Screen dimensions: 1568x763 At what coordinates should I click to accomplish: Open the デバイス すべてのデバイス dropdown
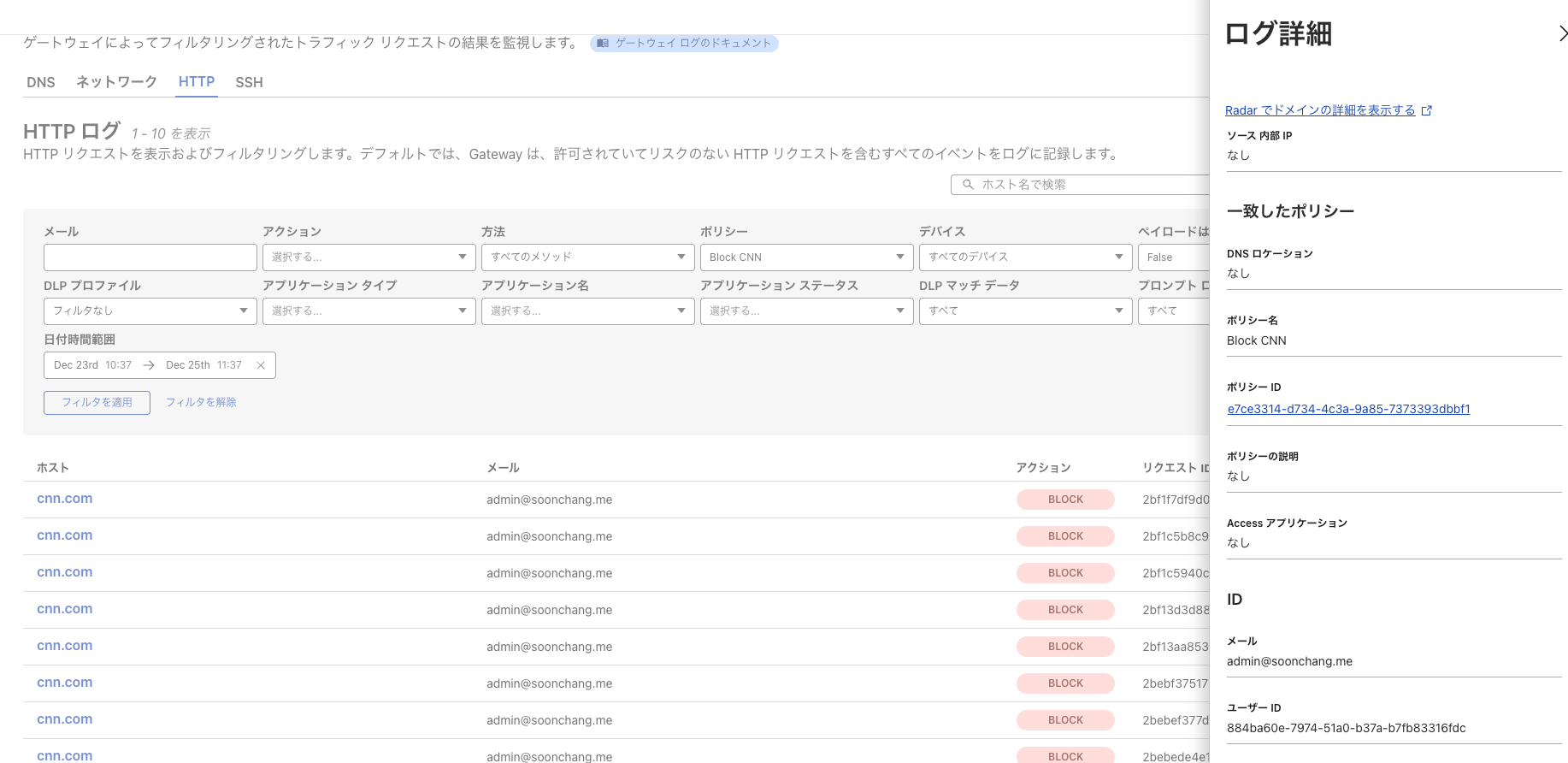(1026, 257)
